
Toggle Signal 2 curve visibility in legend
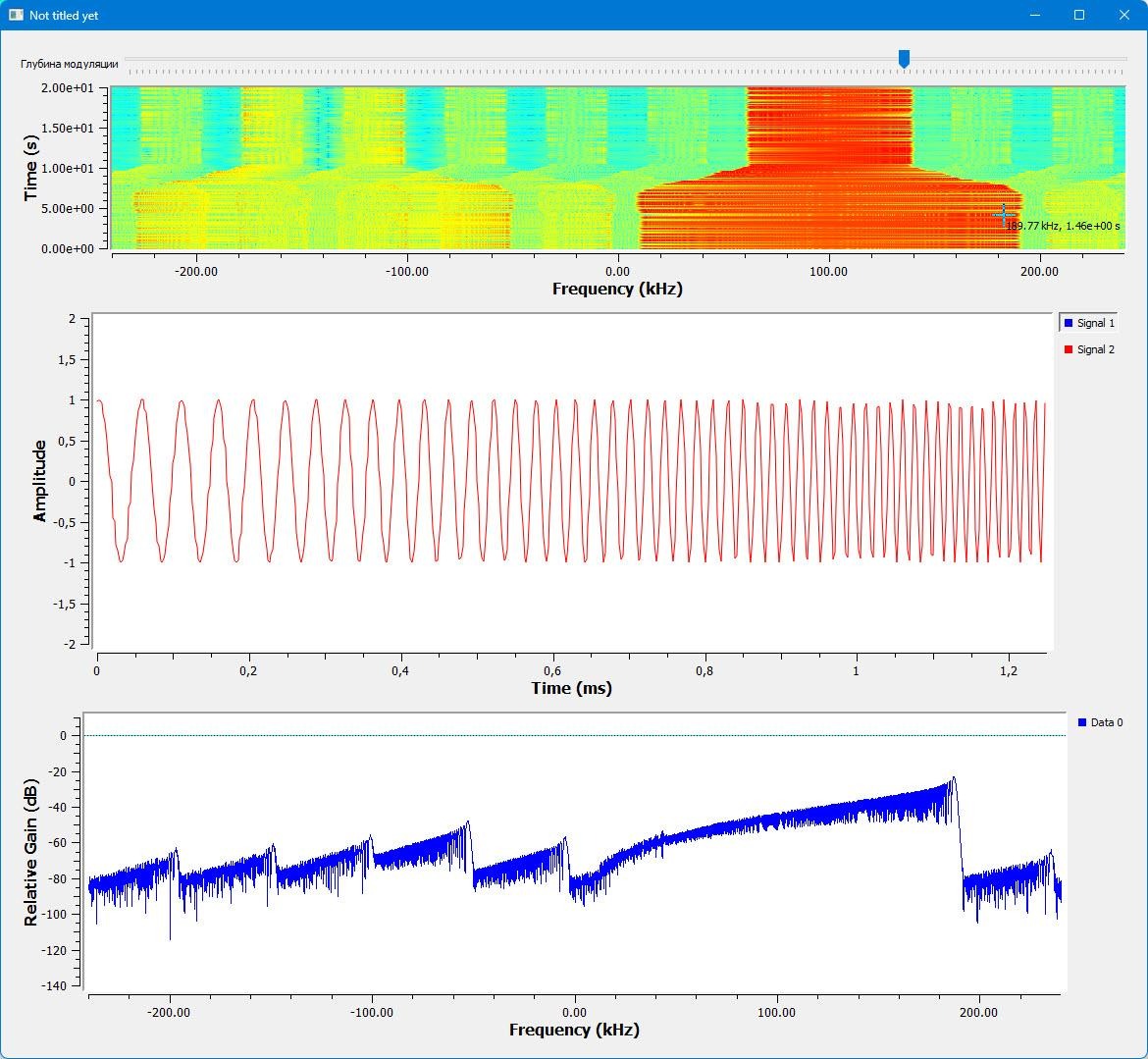click(1095, 349)
